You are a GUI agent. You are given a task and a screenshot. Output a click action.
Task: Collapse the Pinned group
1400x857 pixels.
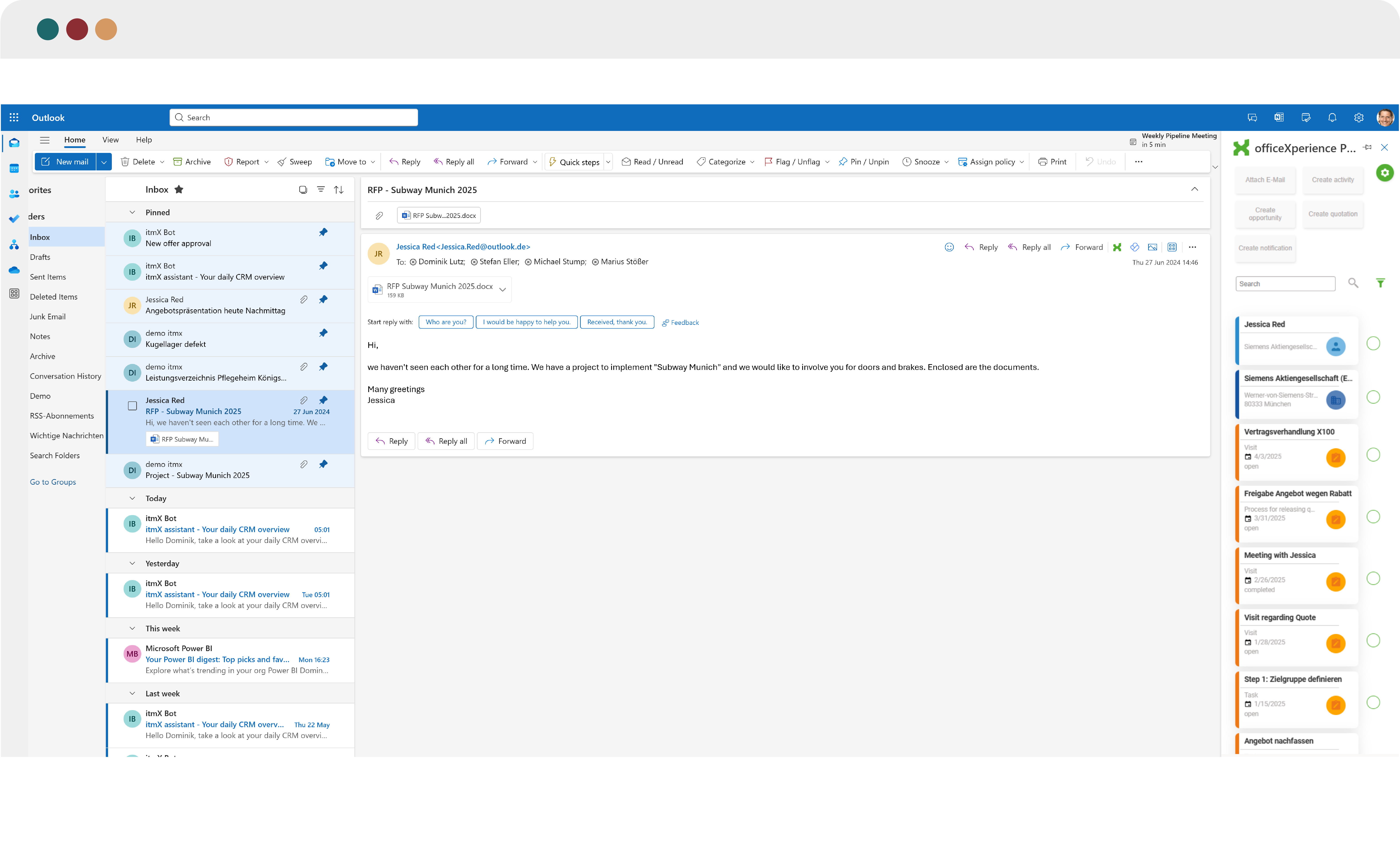point(132,213)
